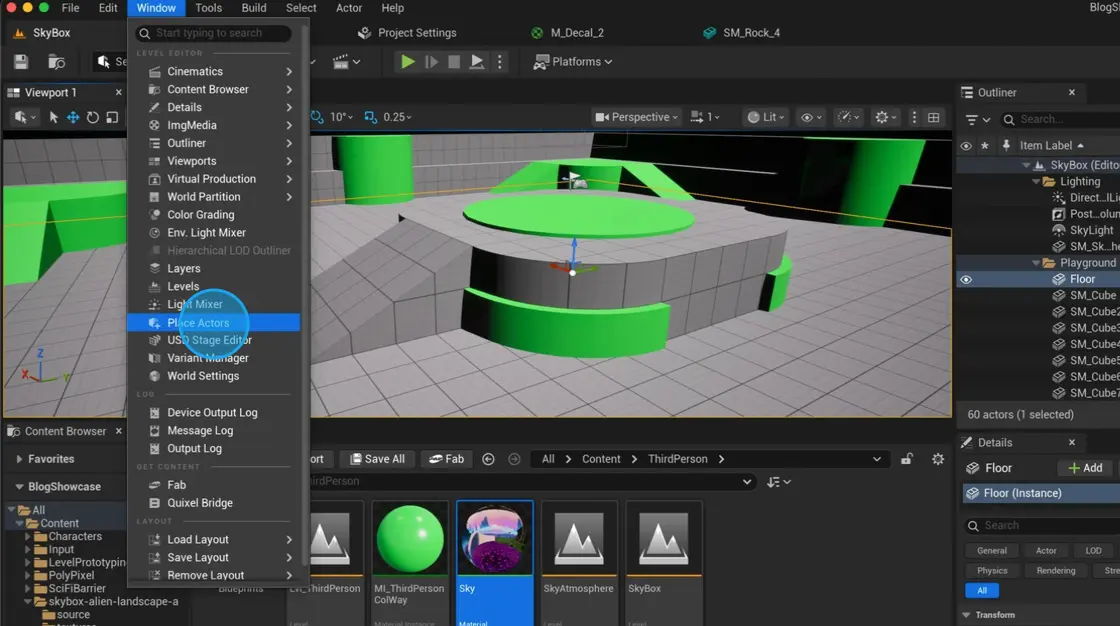This screenshot has height=626, width=1120.
Task: Switch the viewport to grid multi-view layout
Action: point(934,117)
